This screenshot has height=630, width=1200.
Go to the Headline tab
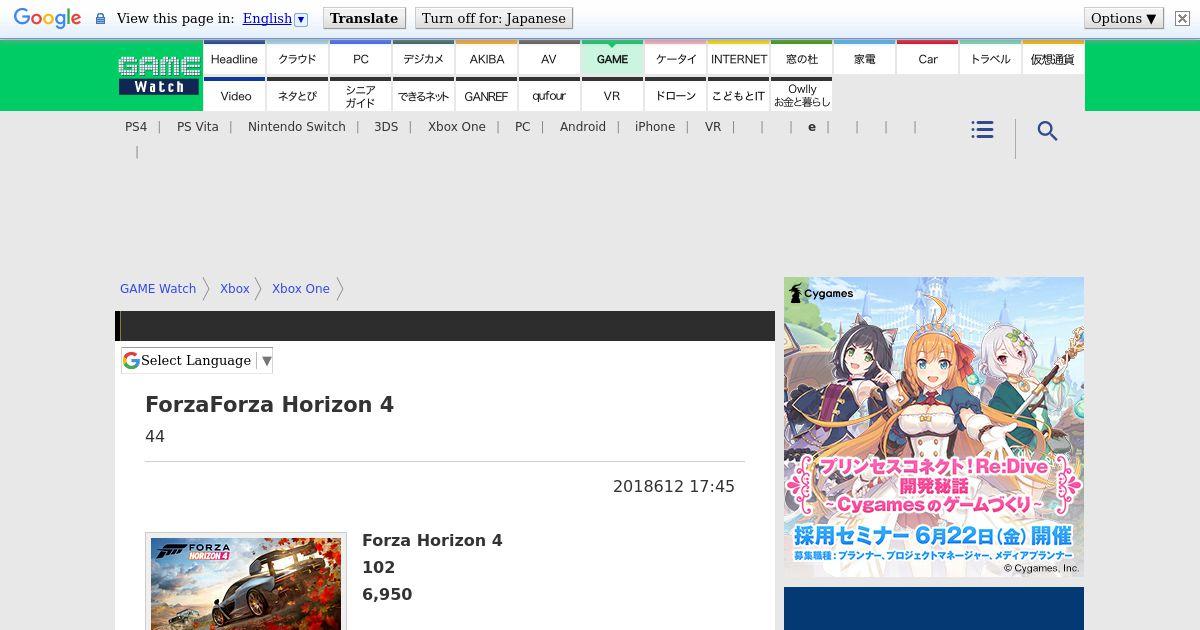tap(234, 59)
